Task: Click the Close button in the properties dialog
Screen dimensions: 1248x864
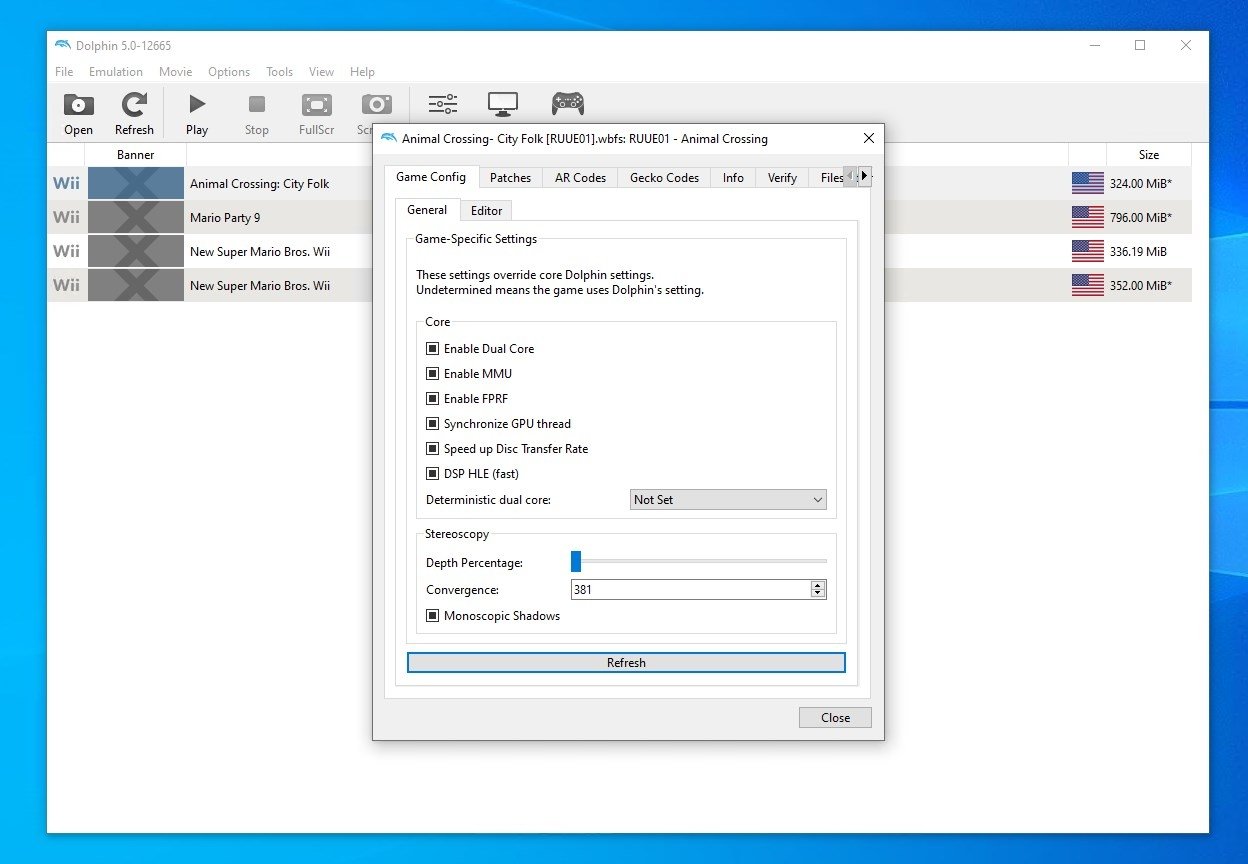Action: click(835, 717)
